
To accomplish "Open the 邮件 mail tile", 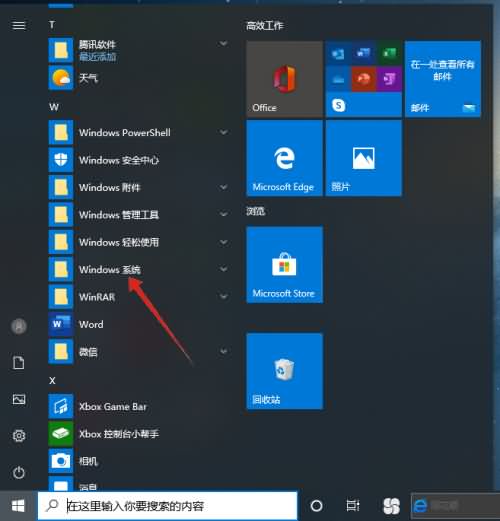I will point(443,79).
